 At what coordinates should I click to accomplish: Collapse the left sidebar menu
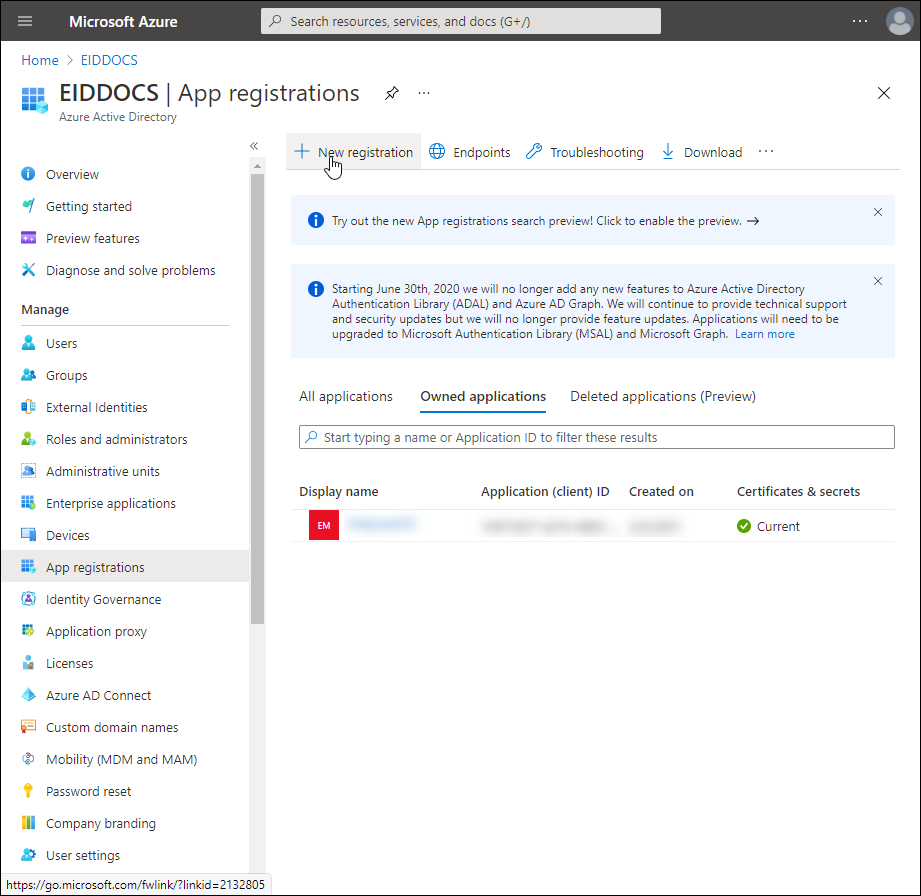coord(254,146)
